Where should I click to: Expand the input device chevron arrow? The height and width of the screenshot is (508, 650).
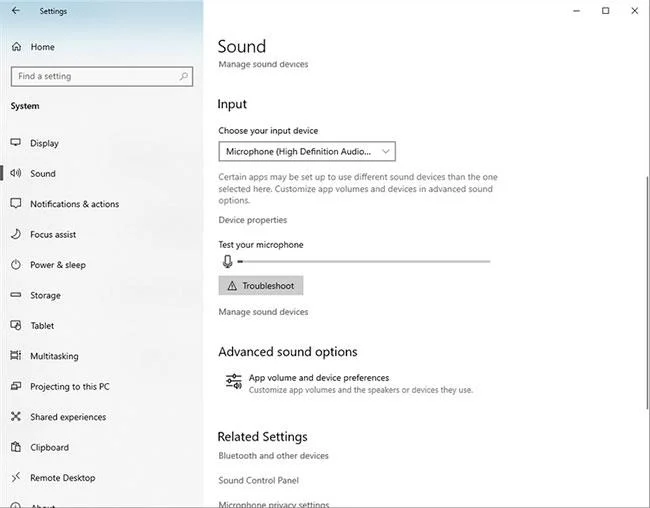pos(386,151)
